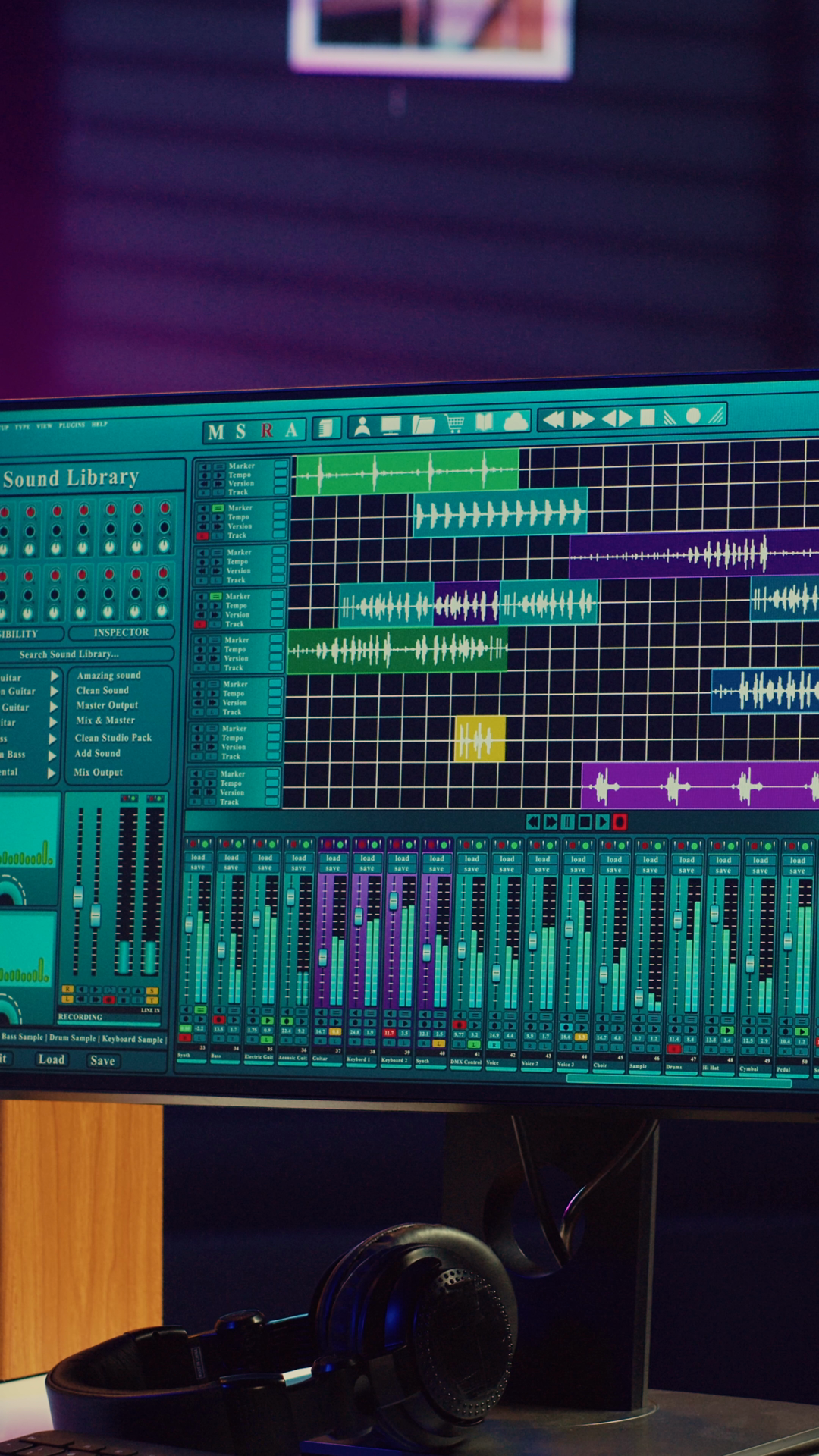
Task: Click the Drums channel volume fader
Action: [677, 921]
